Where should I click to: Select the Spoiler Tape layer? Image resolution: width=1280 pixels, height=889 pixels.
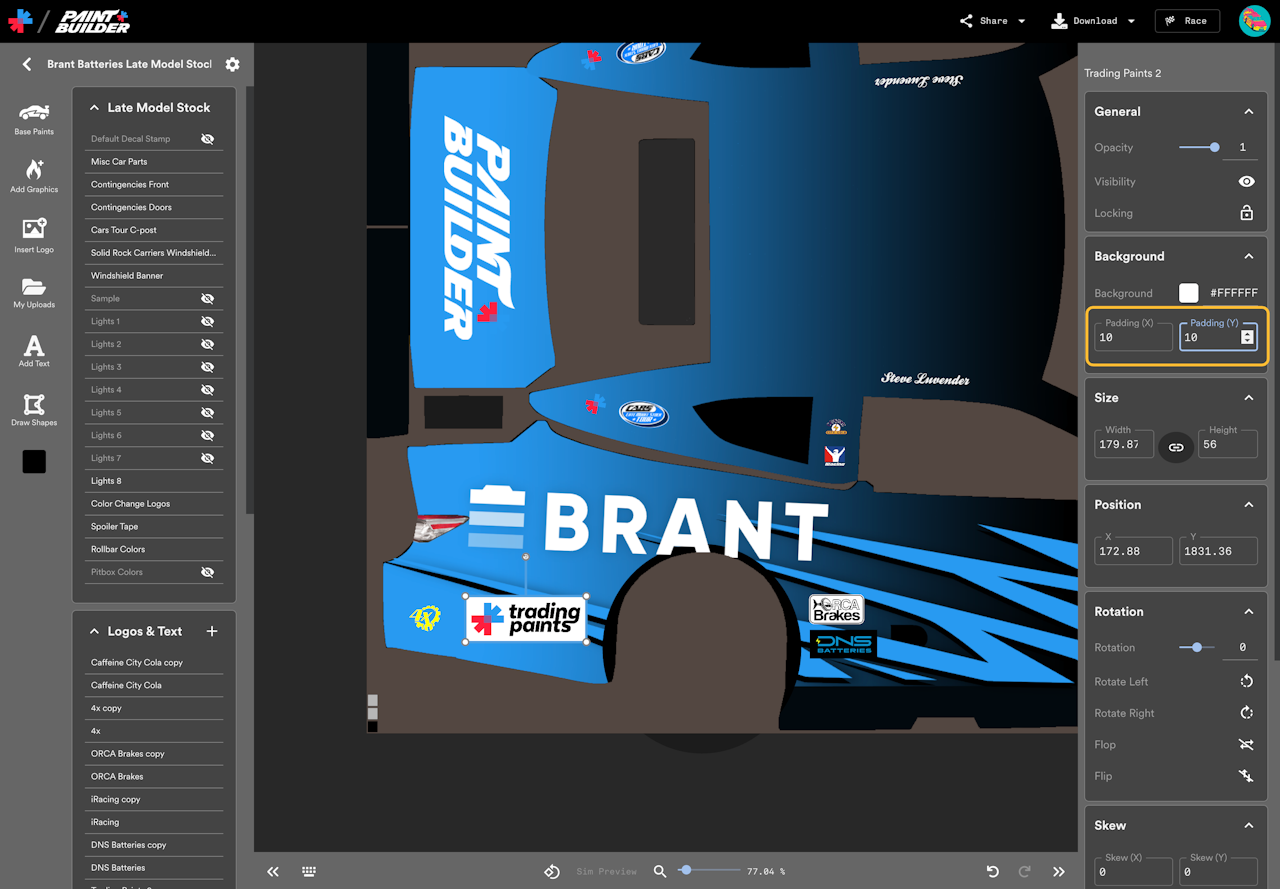(115, 527)
